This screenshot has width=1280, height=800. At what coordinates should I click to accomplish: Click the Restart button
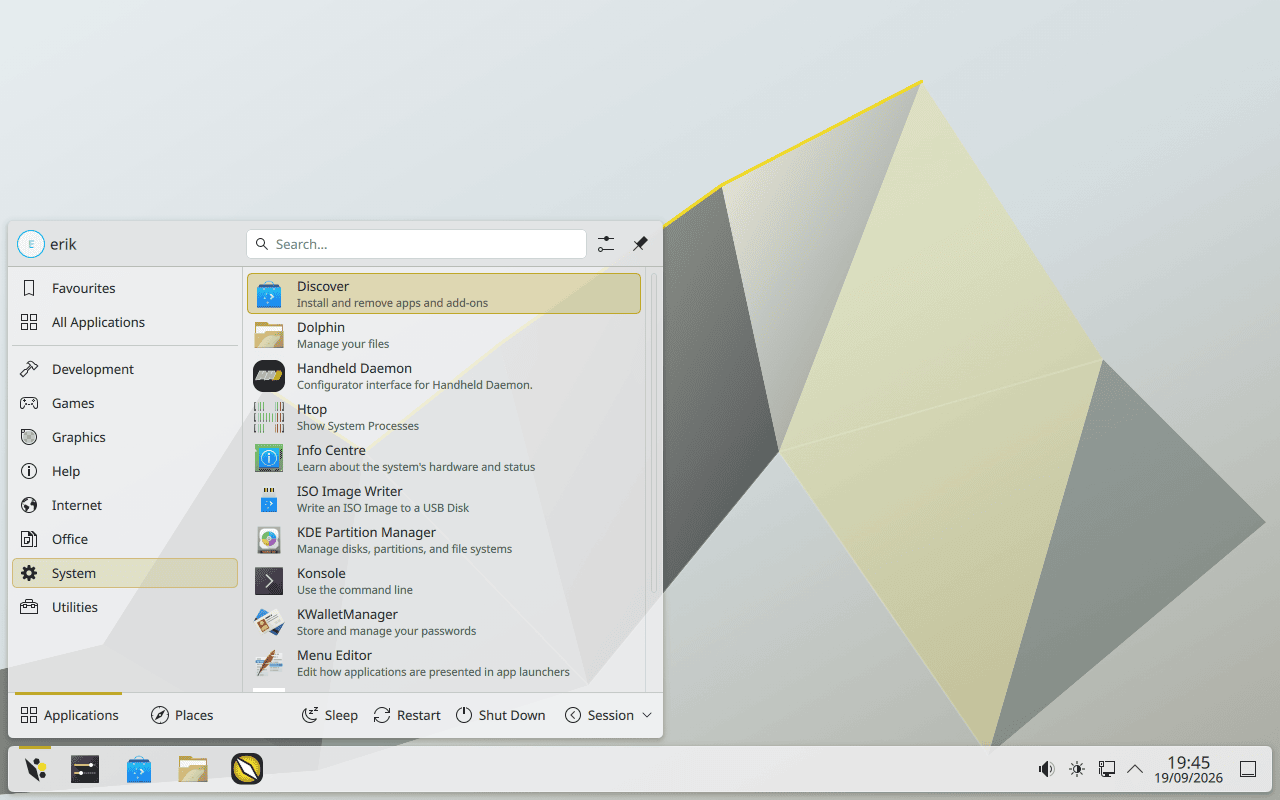pos(407,715)
